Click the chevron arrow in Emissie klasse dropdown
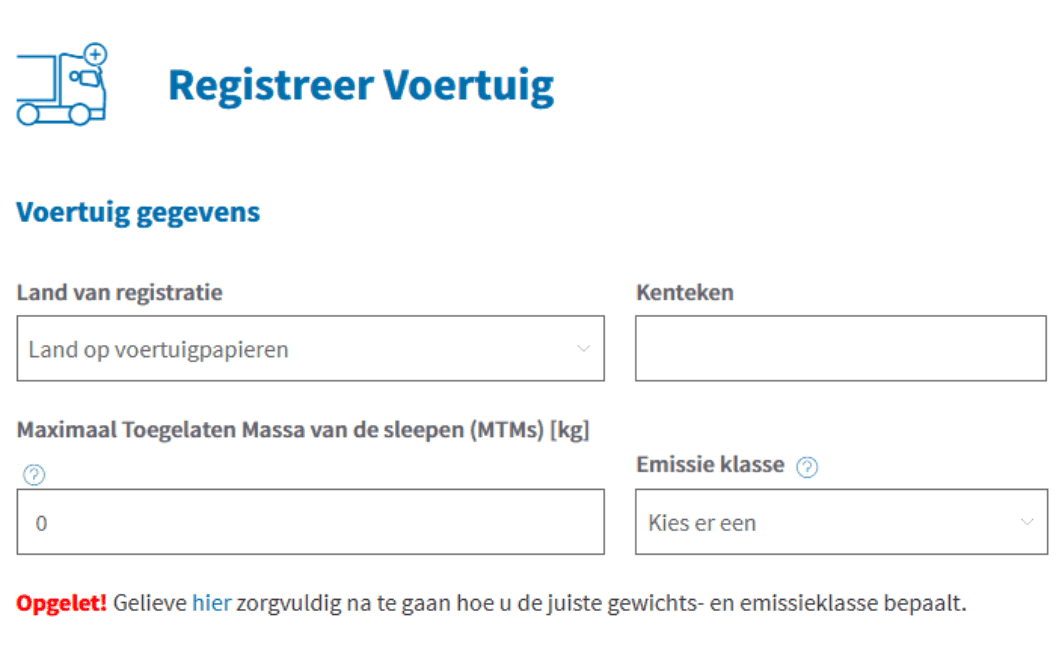Screen dimensions: 1056x663 (x=1027, y=522)
